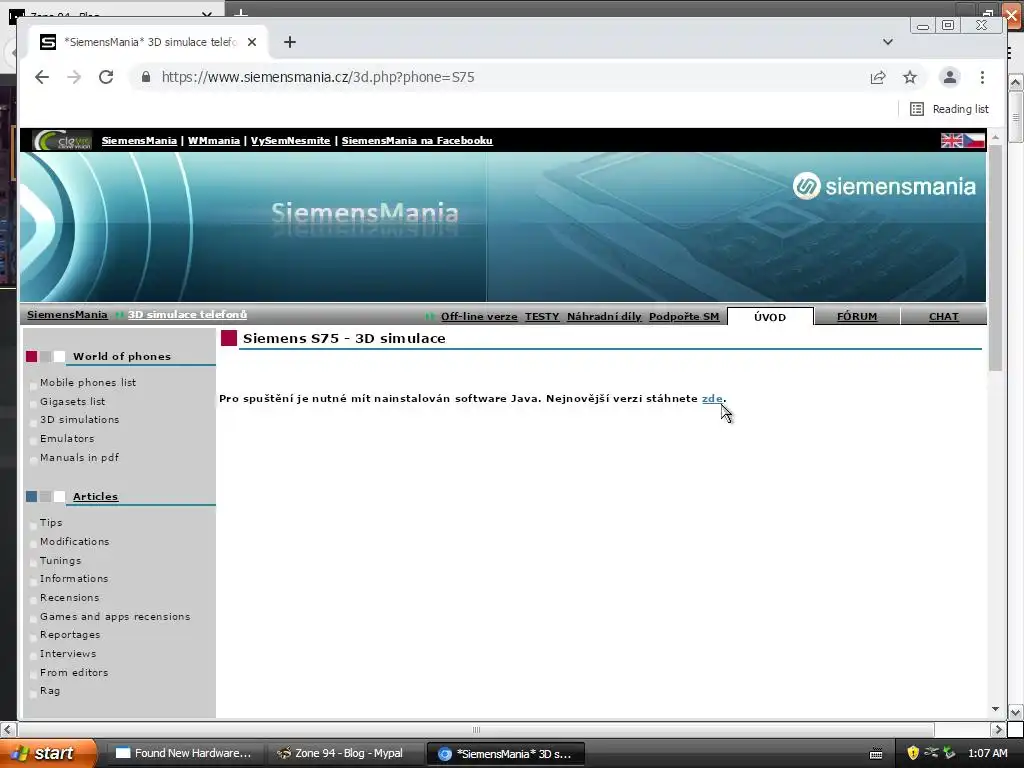This screenshot has height=768, width=1024.
Task: Switch to the CHAT tab
Action: pyautogui.click(x=944, y=317)
